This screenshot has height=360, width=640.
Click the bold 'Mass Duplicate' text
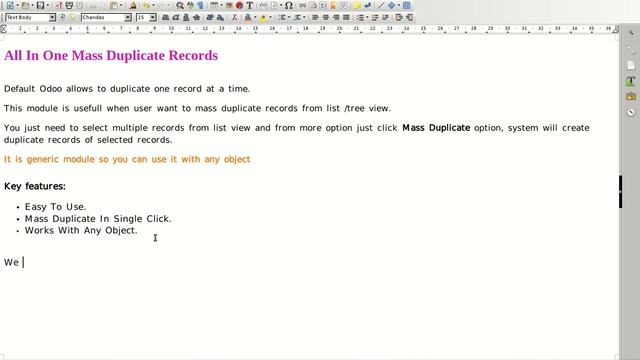[x=436, y=128]
